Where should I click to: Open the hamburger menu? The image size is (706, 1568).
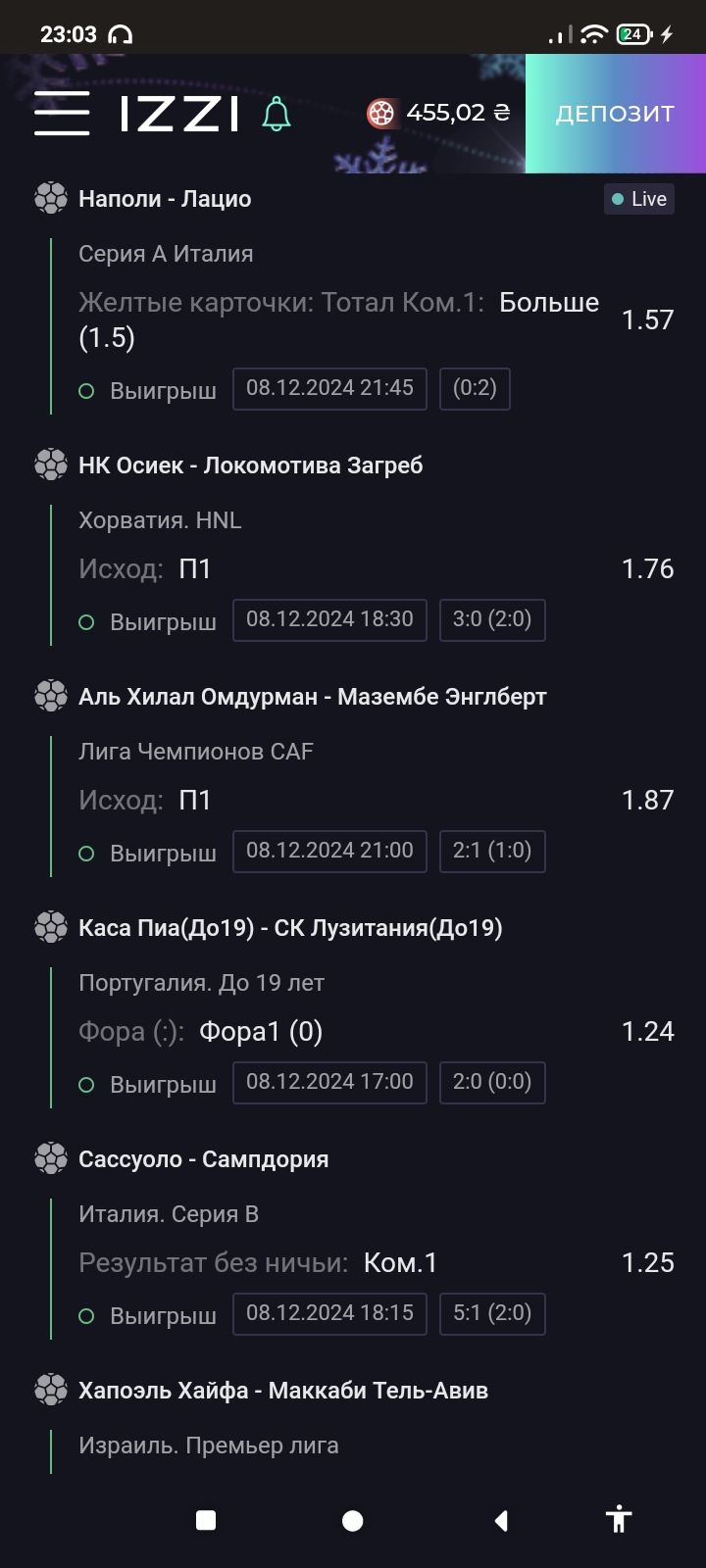click(x=62, y=114)
